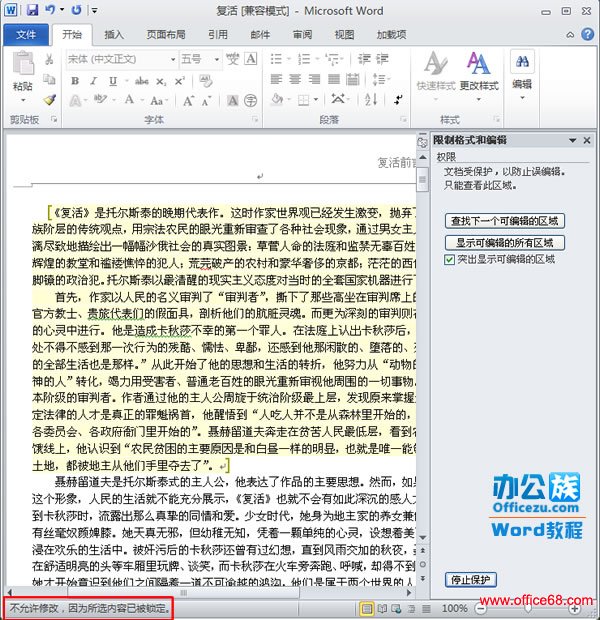Open 限制格式和编辑 pane options arrow
Viewport: 600px width, 620px height.
pyautogui.click(x=572, y=140)
